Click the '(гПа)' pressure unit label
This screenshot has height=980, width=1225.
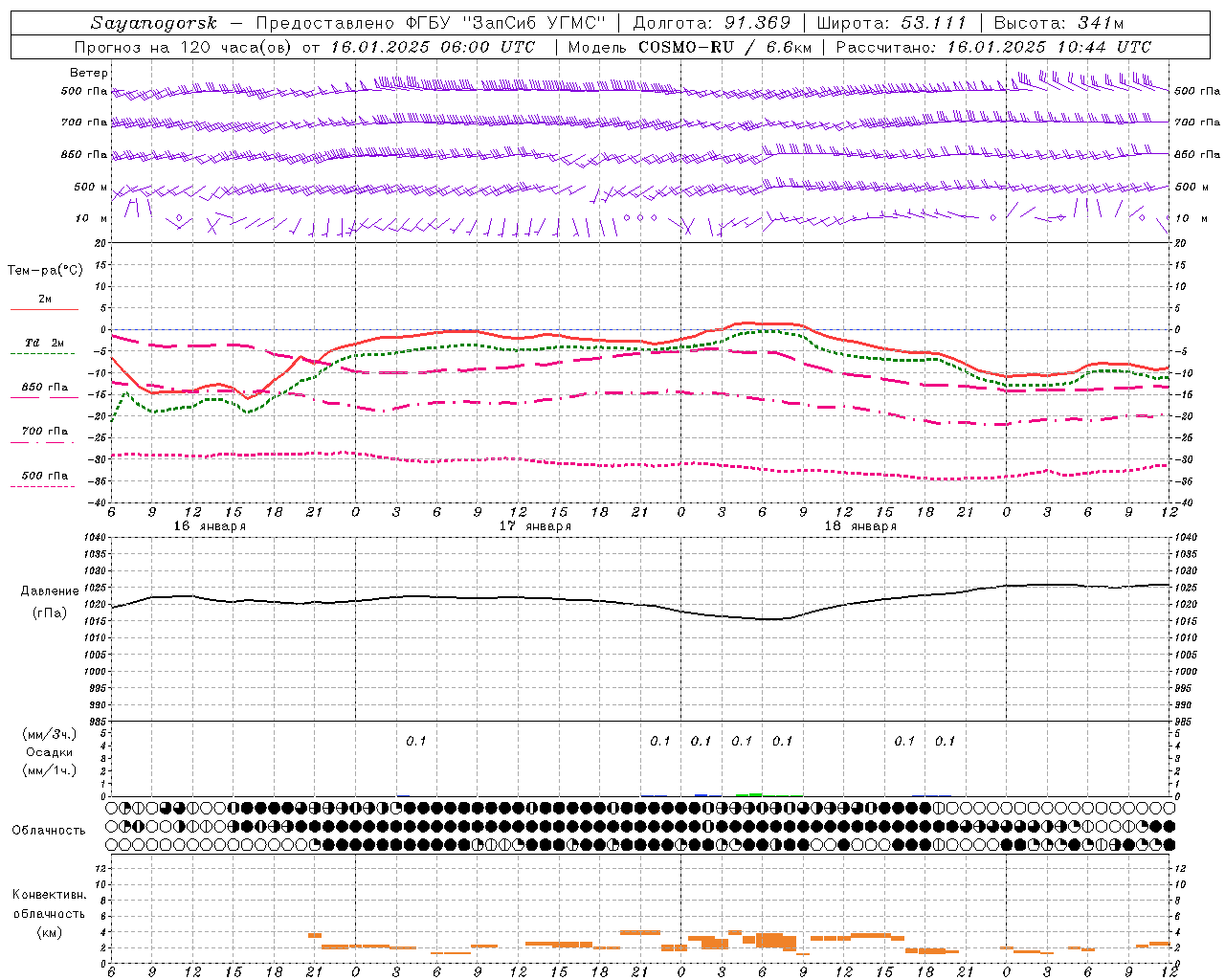click(x=50, y=612)
